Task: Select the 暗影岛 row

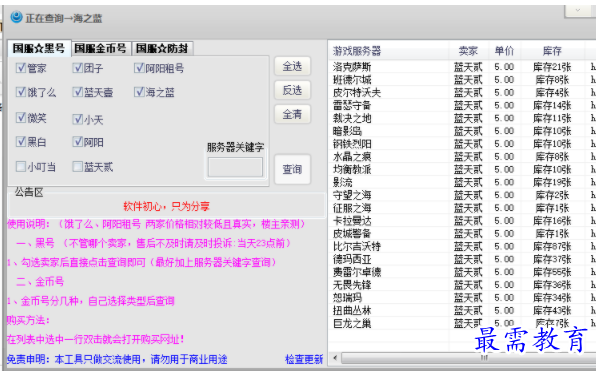Action: click(462, 131)
